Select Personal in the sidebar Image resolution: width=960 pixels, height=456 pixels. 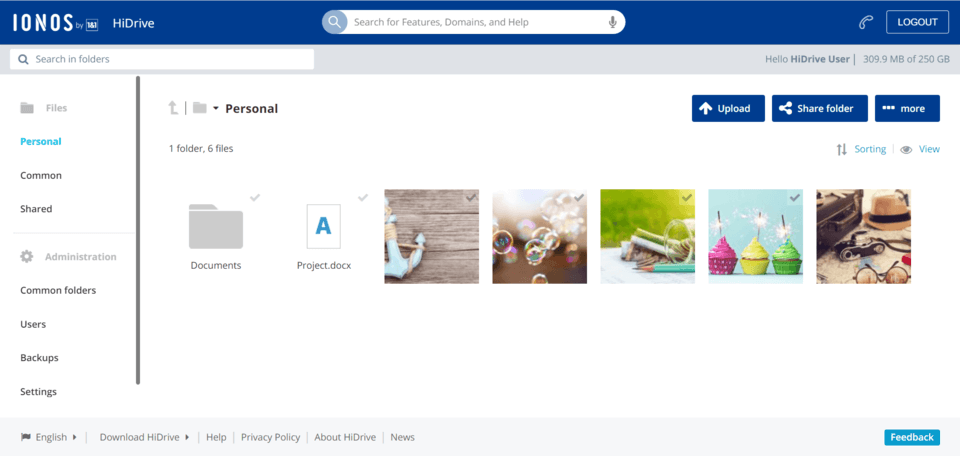click(41, 141)
